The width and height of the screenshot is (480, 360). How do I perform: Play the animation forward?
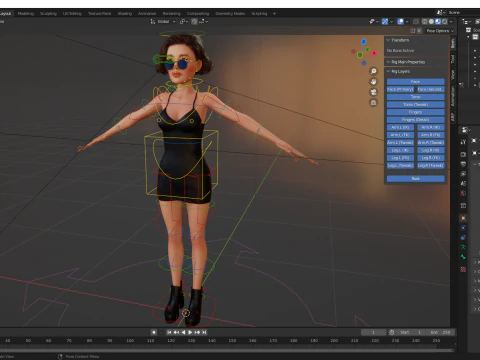tap(190, 332)
